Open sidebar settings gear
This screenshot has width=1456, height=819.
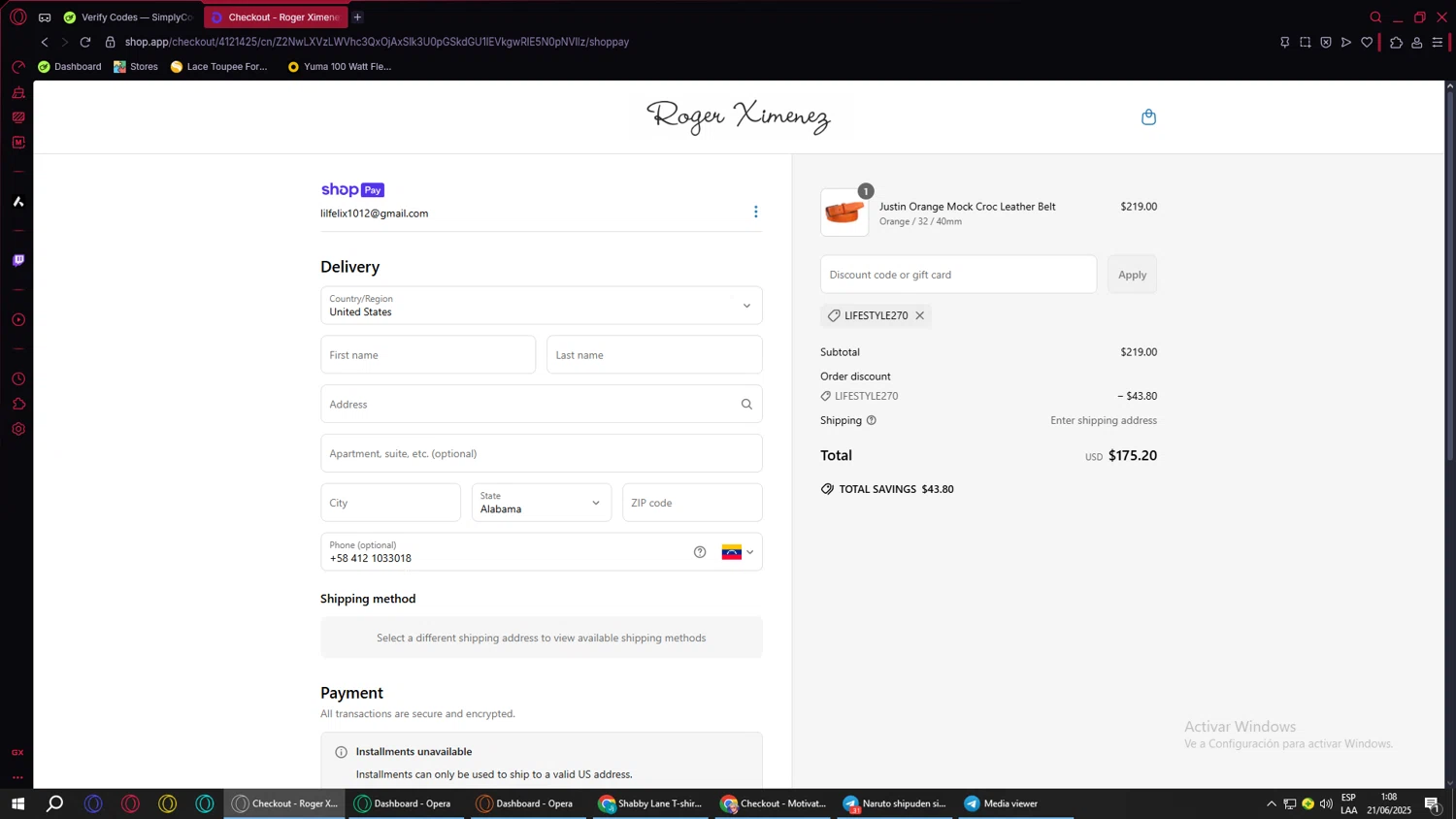point(18,429)
